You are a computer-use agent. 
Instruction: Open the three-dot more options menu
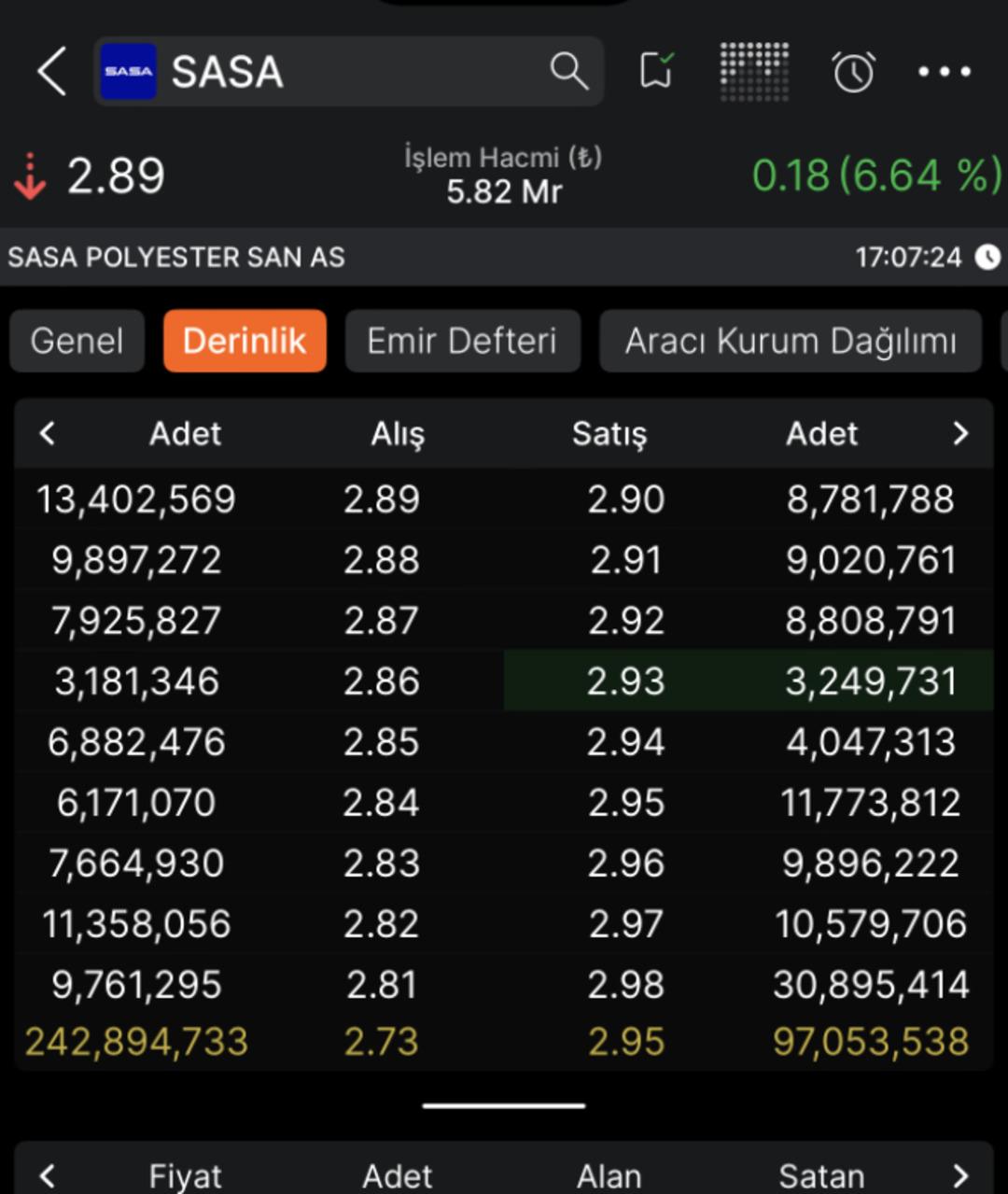[x=944, y=72]
